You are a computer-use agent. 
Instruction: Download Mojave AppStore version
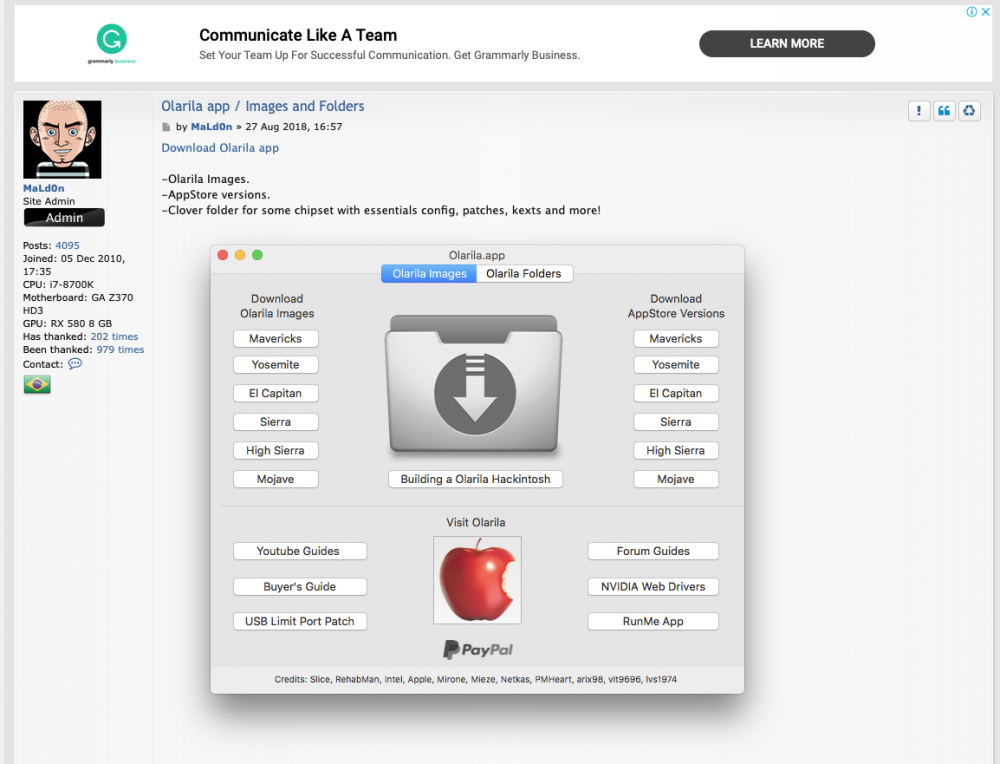tap(676, 479)
